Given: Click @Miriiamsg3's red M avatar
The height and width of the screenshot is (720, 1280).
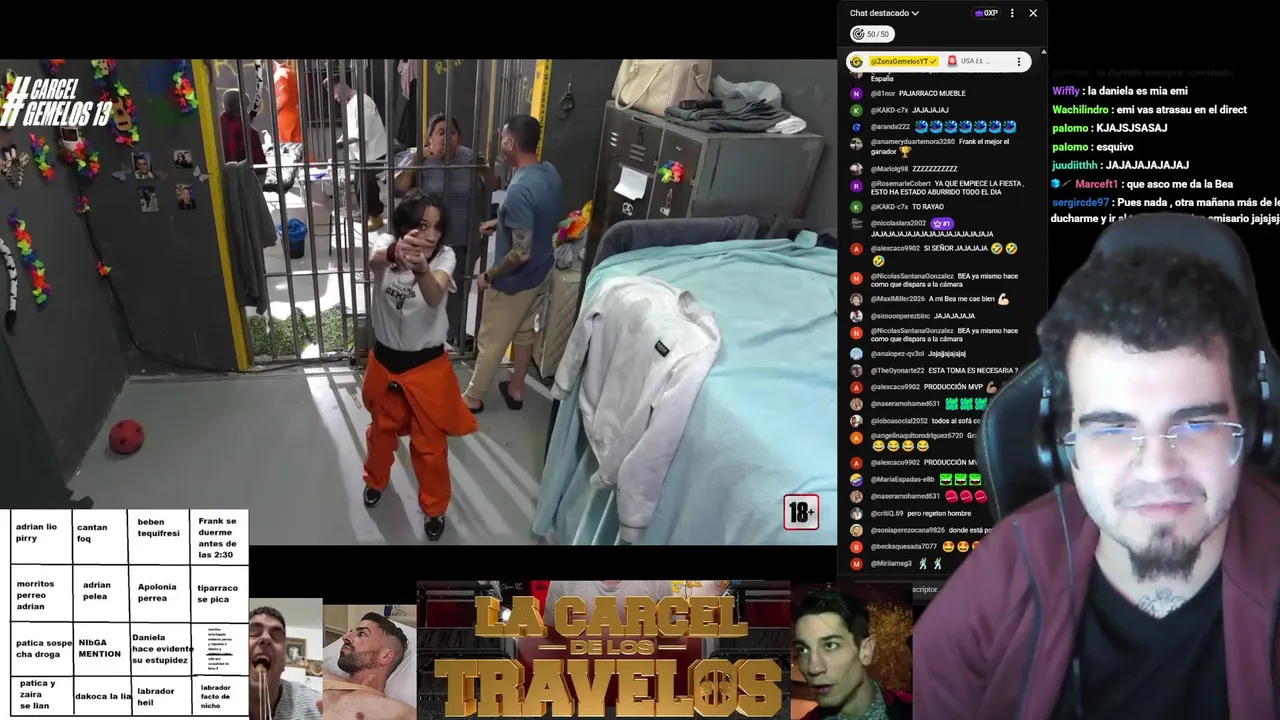Looking at the screenshot, I should [x=856, y=564].
